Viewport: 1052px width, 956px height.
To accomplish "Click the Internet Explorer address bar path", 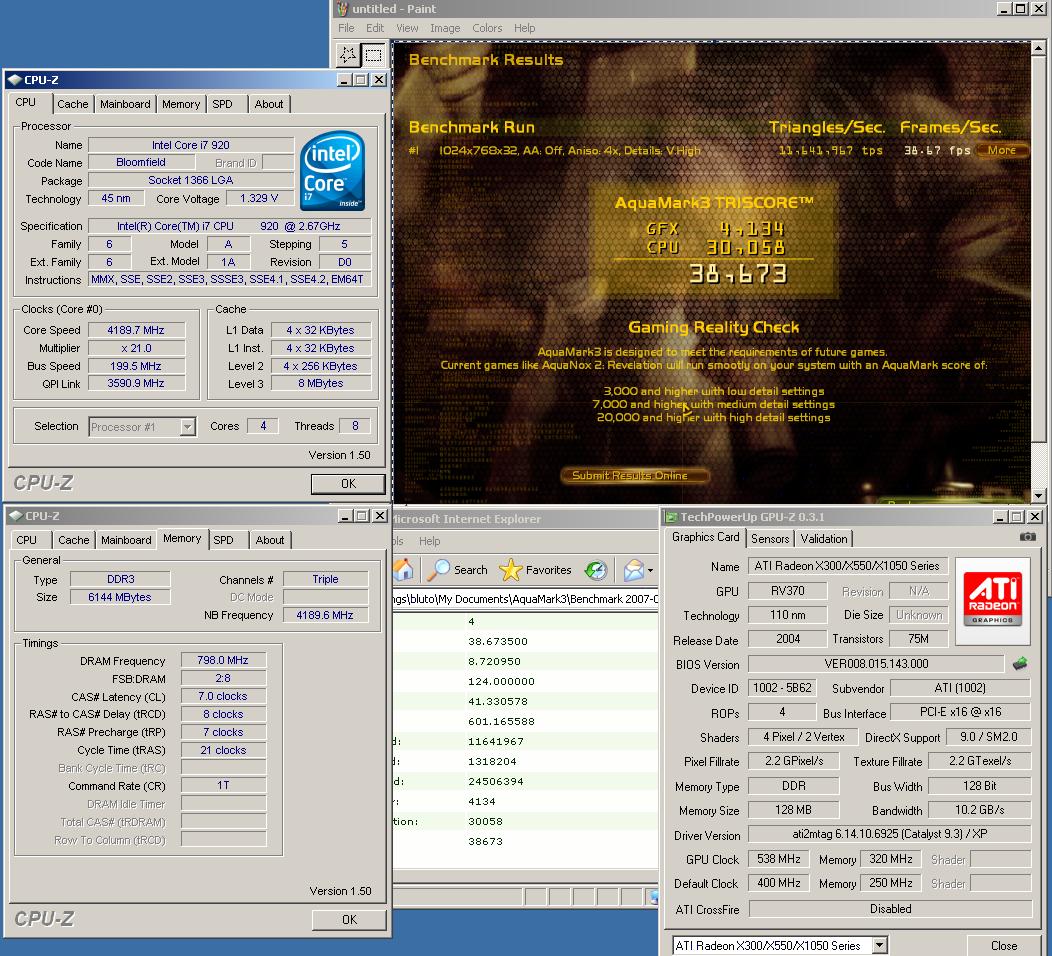I will (x=525, y=599).
